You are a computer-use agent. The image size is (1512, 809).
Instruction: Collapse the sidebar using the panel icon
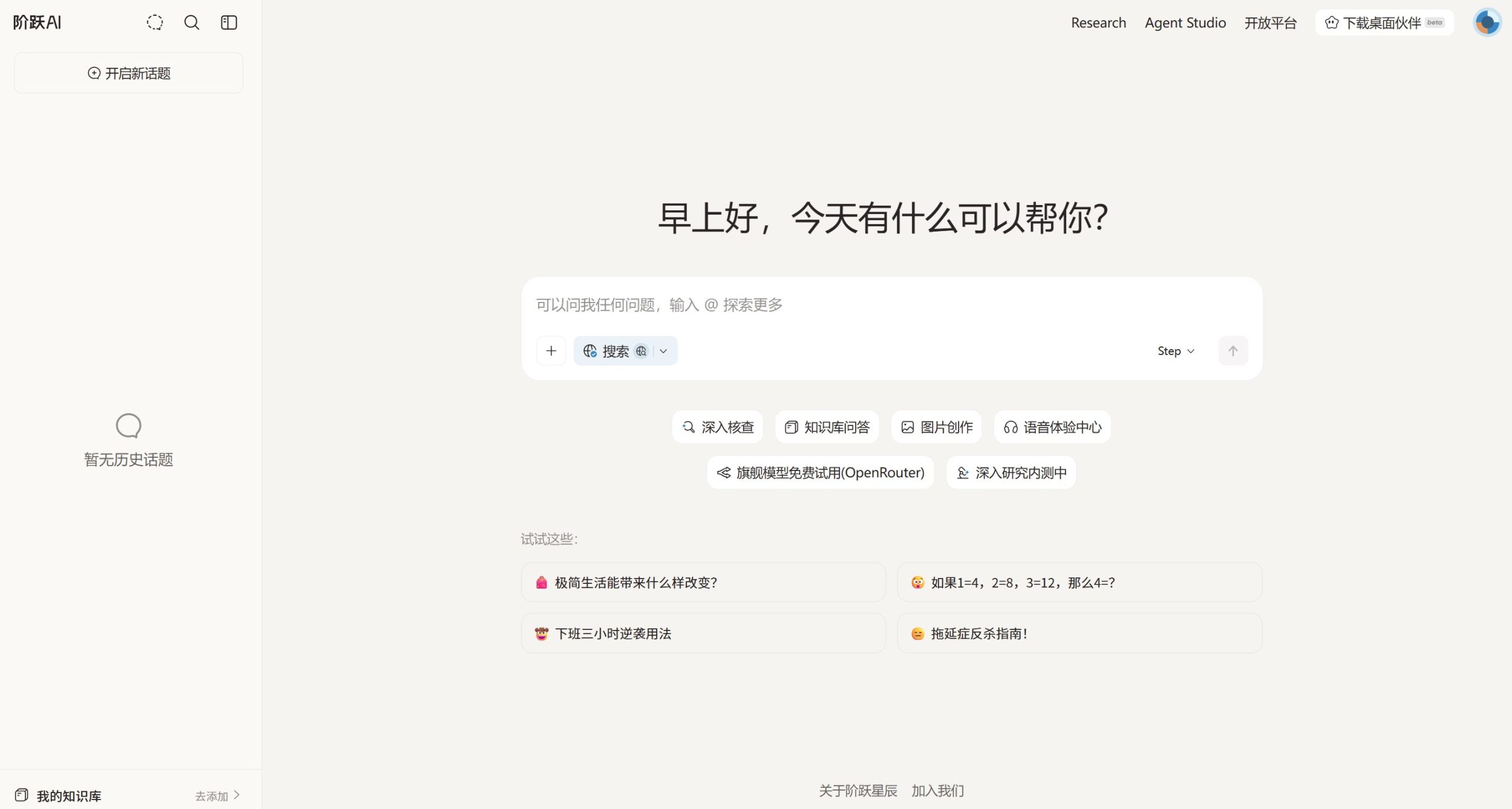coord(229,22)
